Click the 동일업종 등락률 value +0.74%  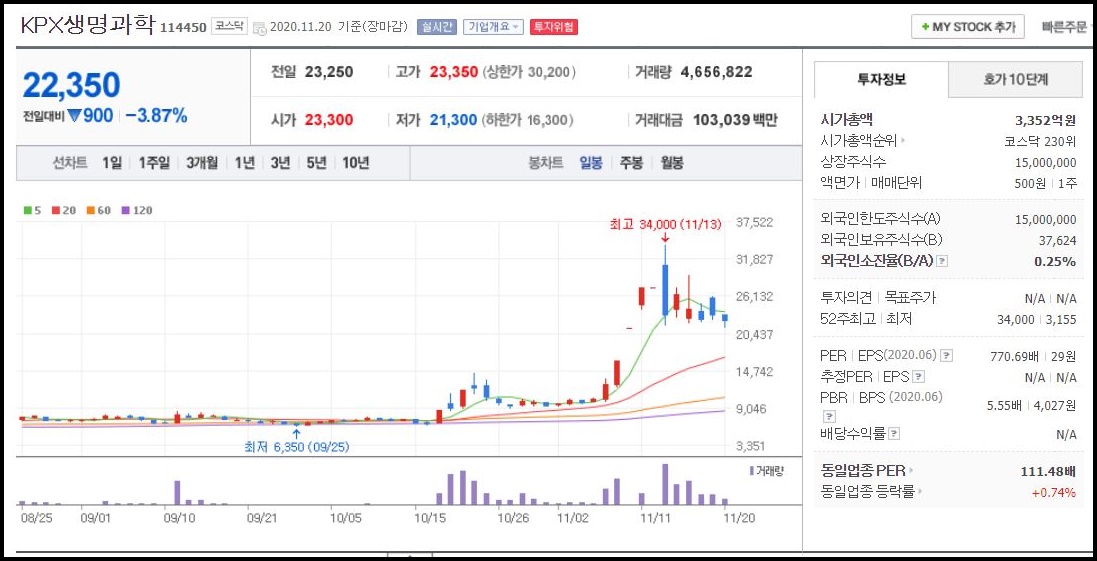[1054, 492]
